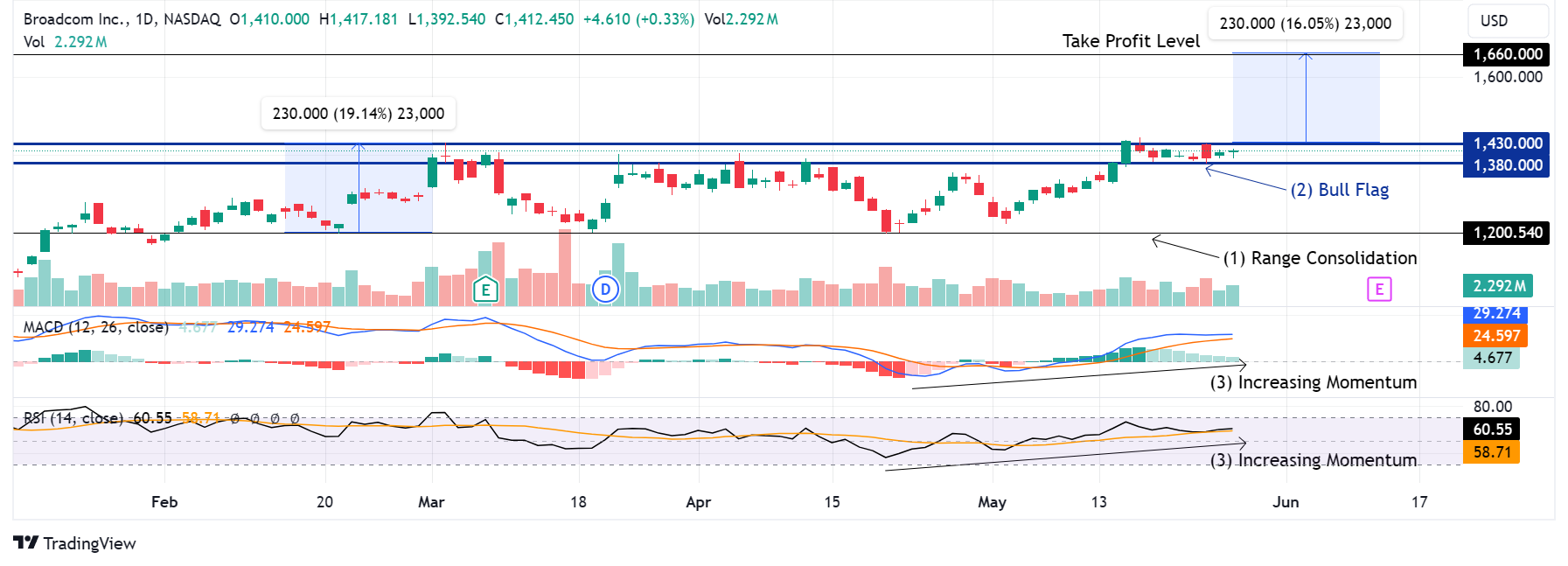The height and width of the screenshot is (566, 1568).
Task: Open the USD currency selector
Action: (x=1494, y=21)
